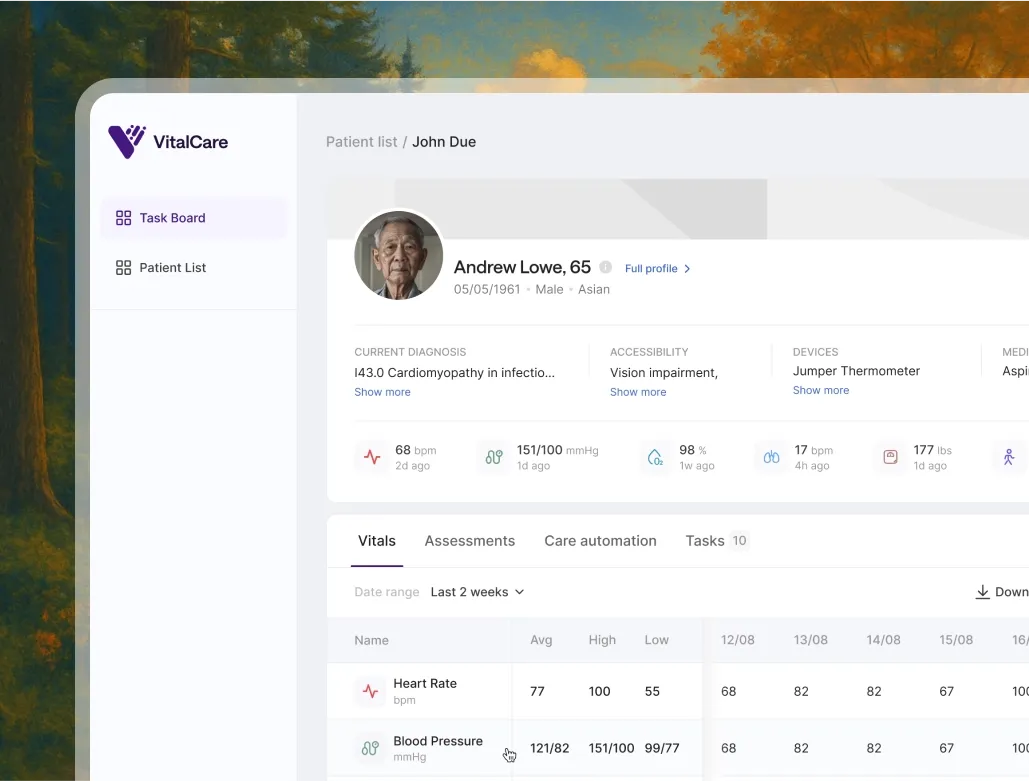Viewport: 1029px width, 781px height.
Task: Expand Show more under Current Diagnosis
Action: (x=383, y=392)
